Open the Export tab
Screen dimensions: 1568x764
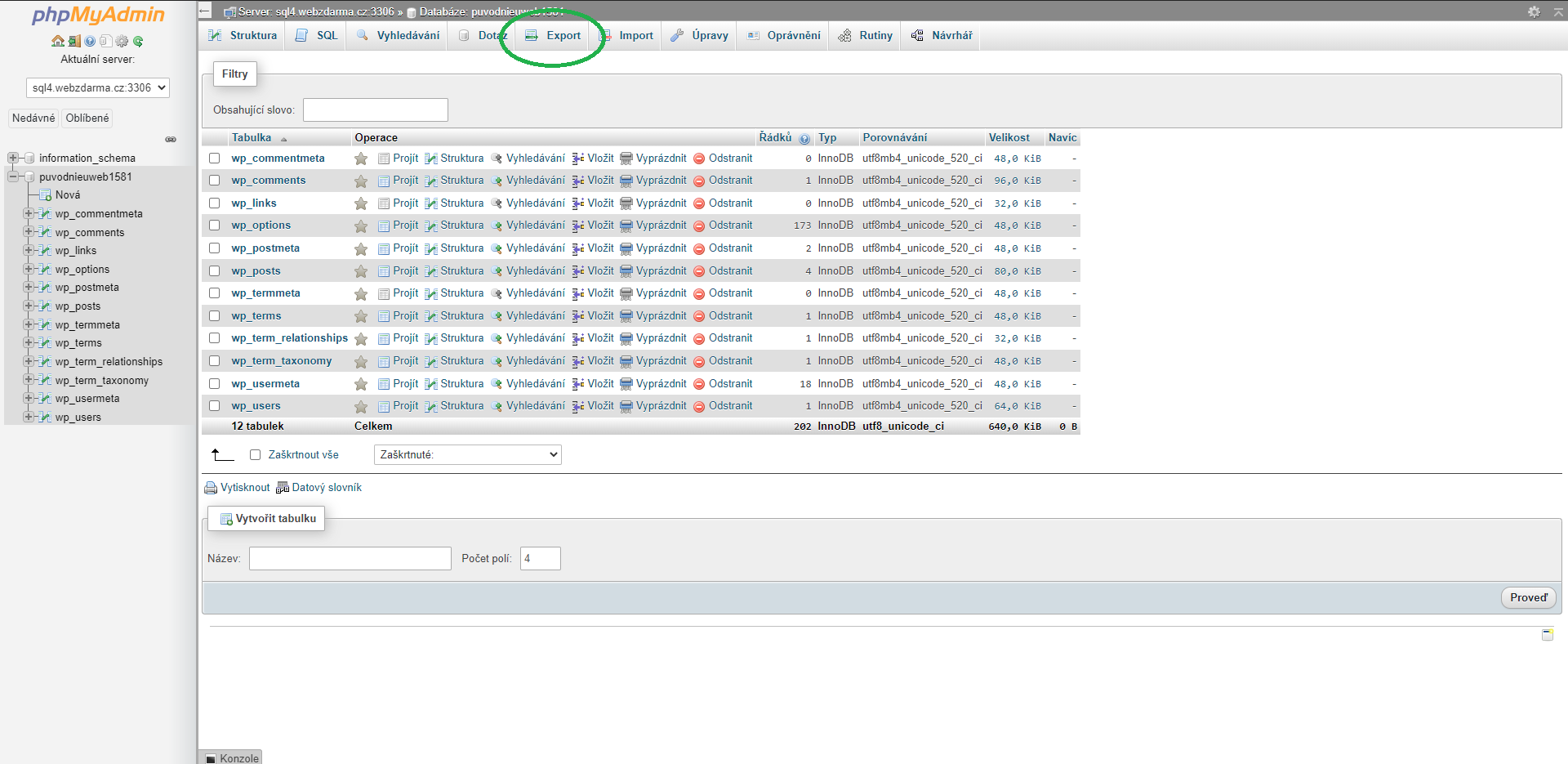pyautogui.click(x=553, y=36)
